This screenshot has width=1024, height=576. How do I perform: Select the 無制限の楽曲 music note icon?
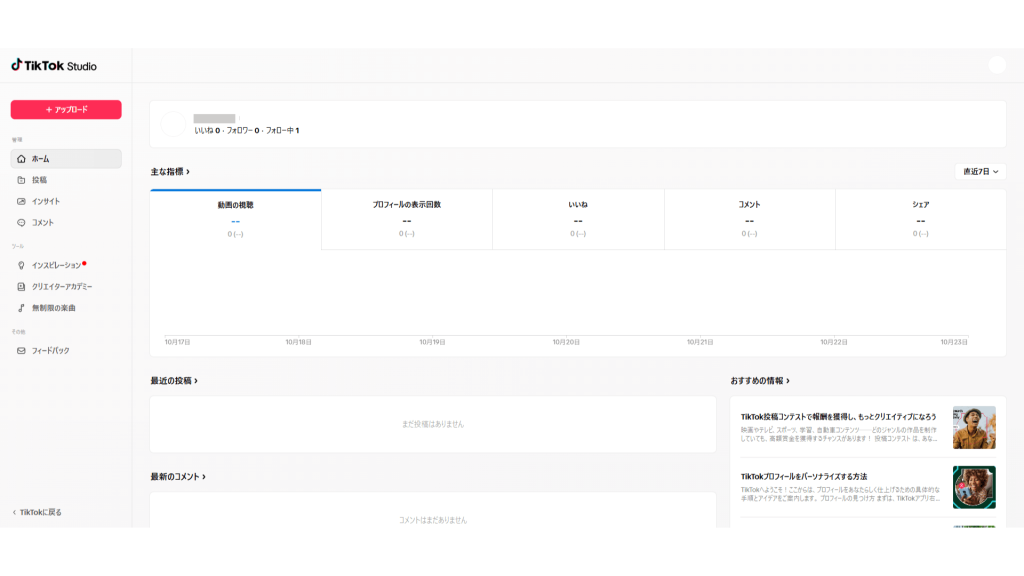click(x=22, y=308)
